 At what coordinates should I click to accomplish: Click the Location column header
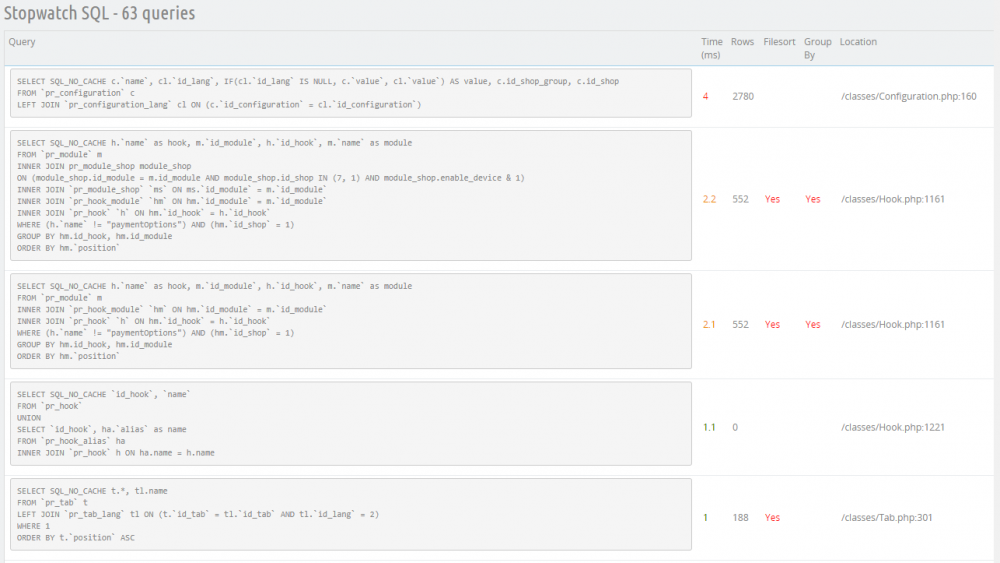[858, 42]
